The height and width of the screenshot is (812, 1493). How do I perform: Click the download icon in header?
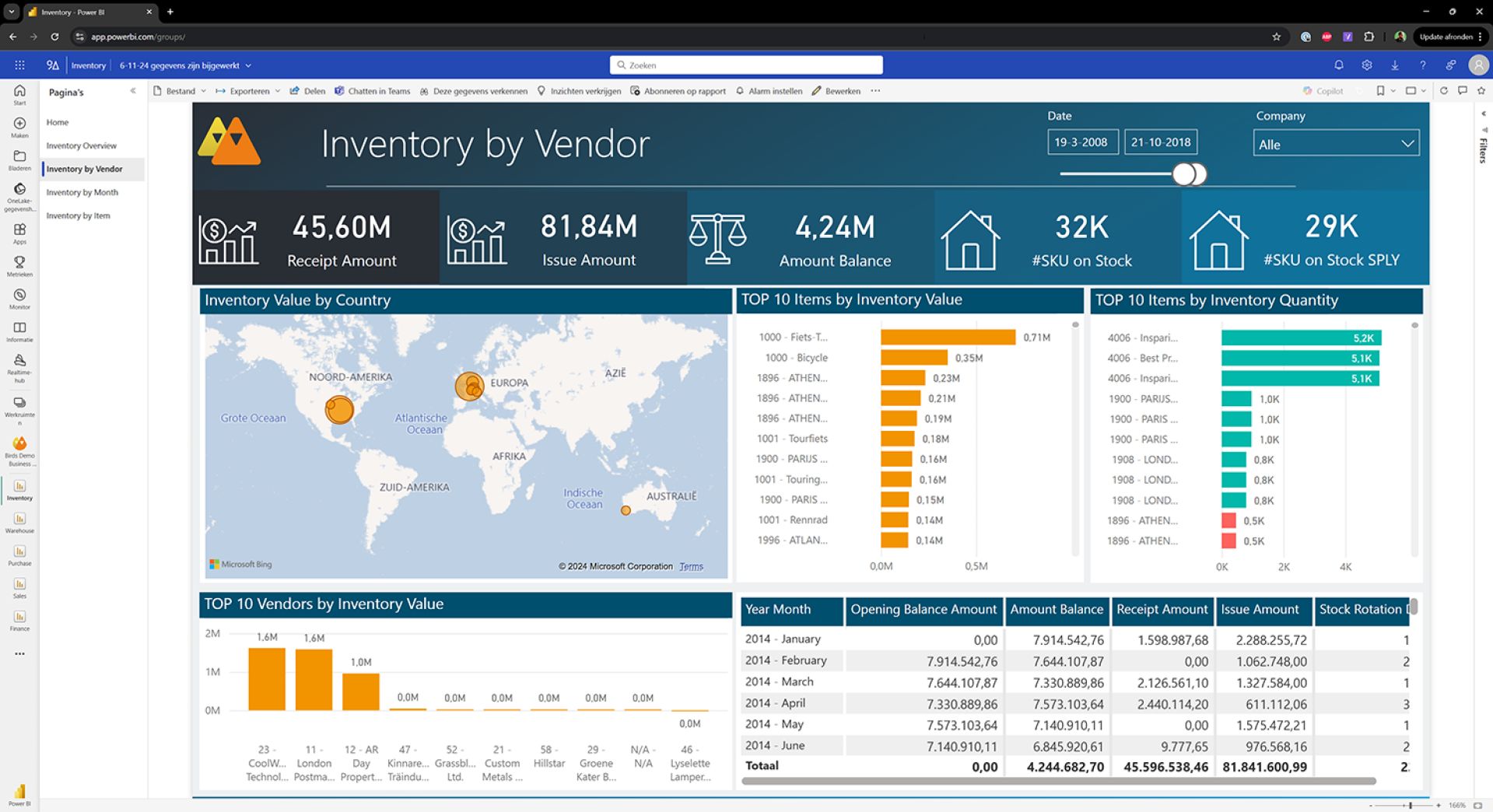coord(1395,65)
